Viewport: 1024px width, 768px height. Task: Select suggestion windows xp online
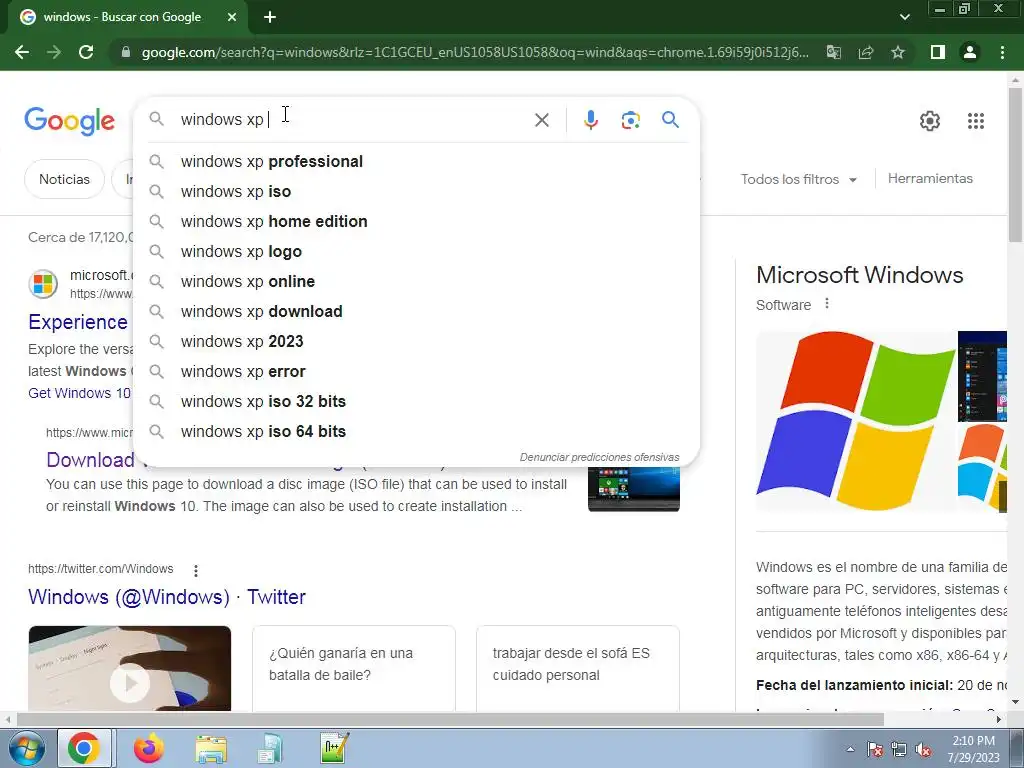click(416, 281)
